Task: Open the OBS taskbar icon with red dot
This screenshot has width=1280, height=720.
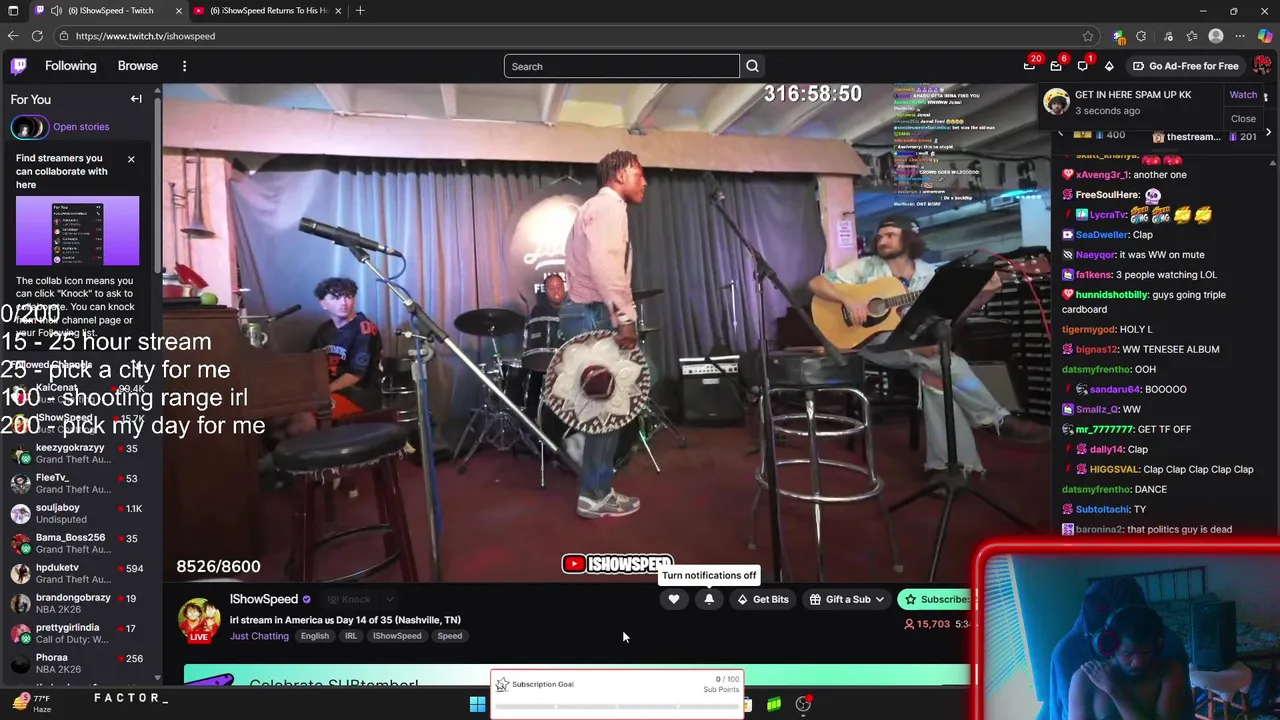Action: [x=803, y=704]
